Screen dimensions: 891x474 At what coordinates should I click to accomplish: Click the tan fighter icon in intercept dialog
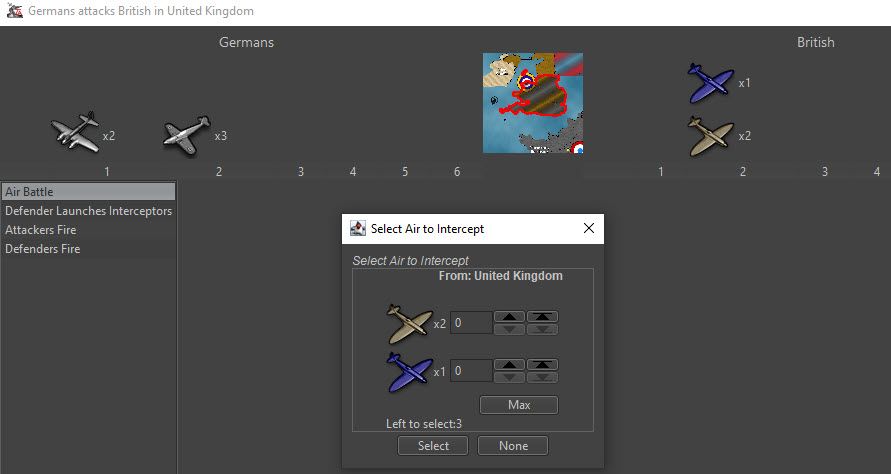pos(409,323)
